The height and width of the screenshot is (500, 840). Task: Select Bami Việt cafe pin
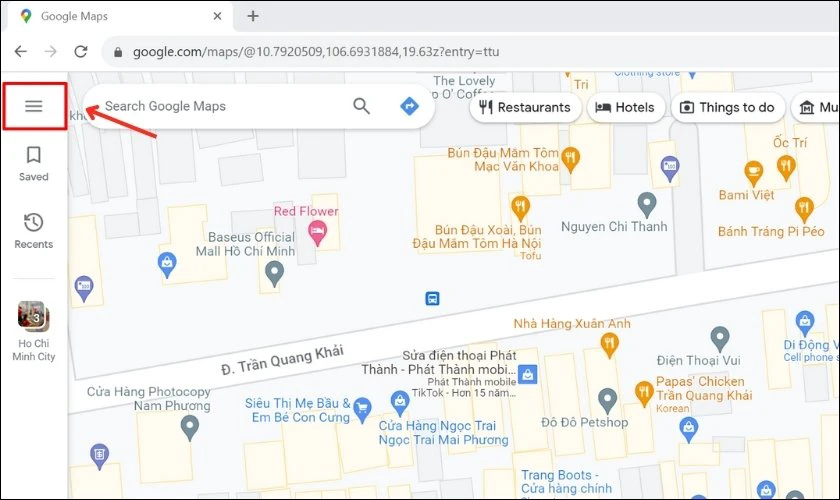point(754,174)
